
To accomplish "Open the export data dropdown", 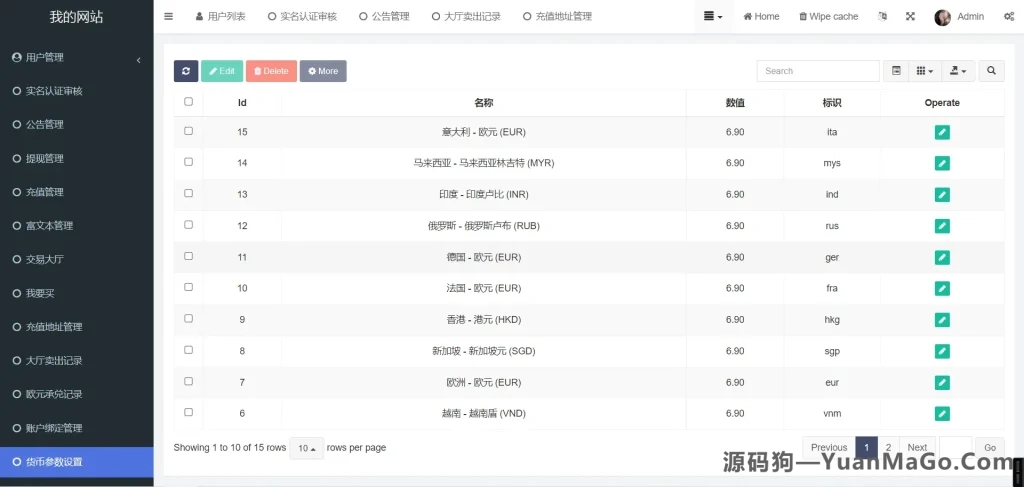I will (958, 71).
